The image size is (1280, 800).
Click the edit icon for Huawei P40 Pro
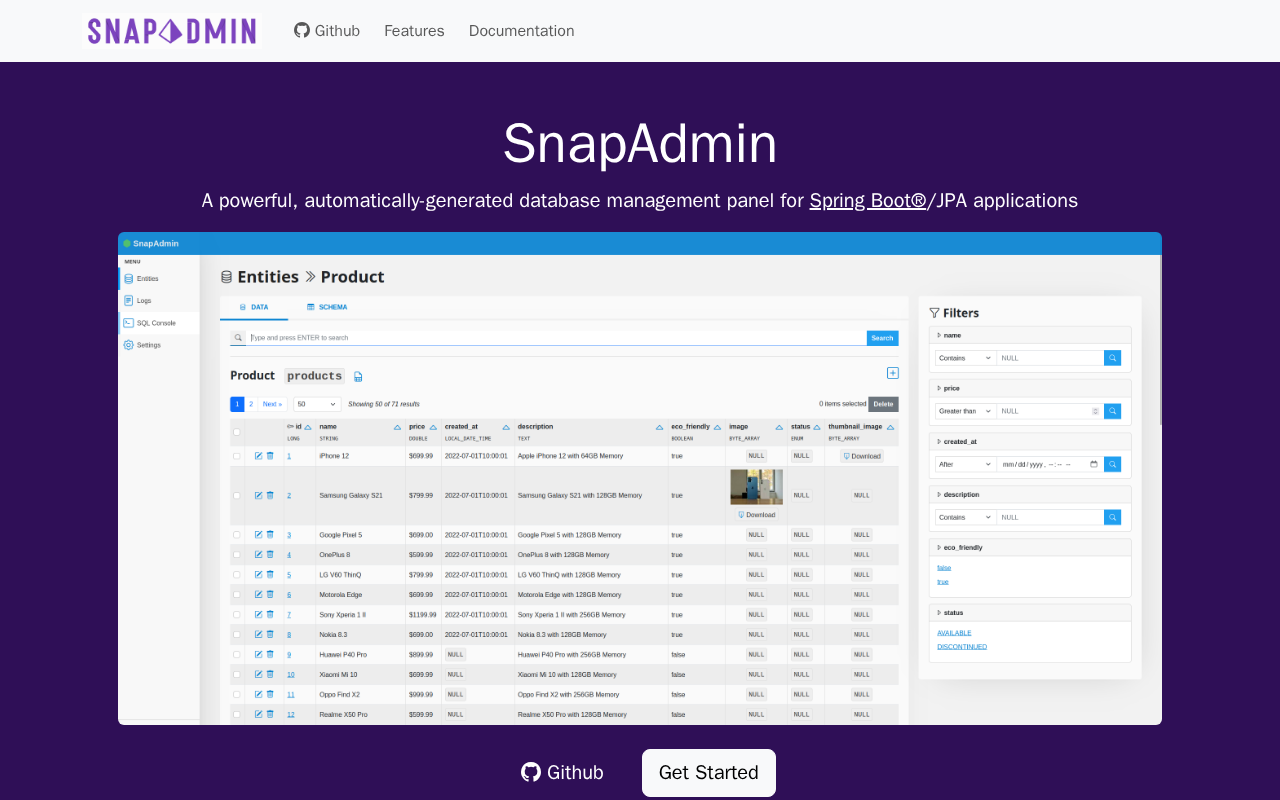tap(258, 654)
